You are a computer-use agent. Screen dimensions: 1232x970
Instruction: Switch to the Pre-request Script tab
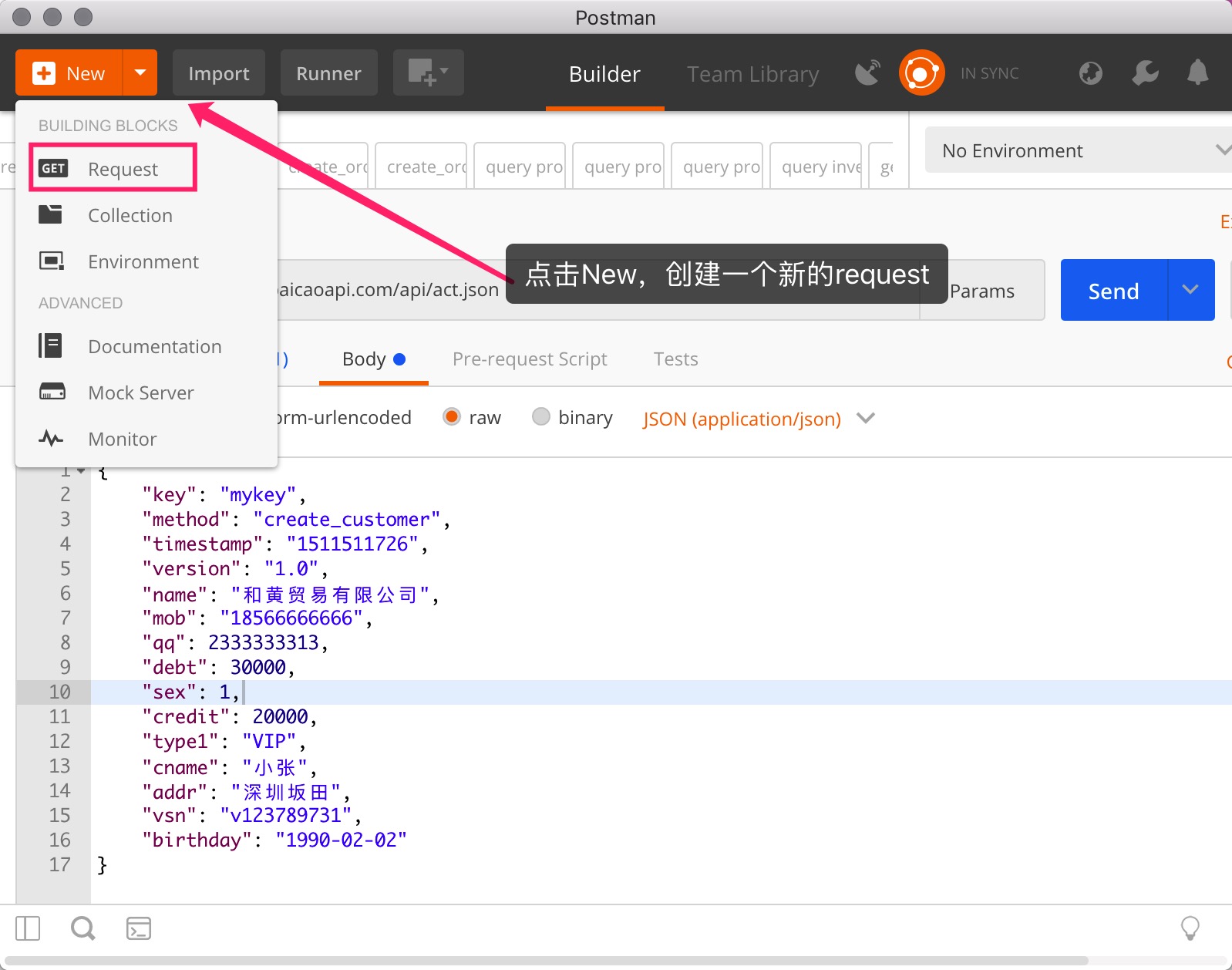click(530, 359)
